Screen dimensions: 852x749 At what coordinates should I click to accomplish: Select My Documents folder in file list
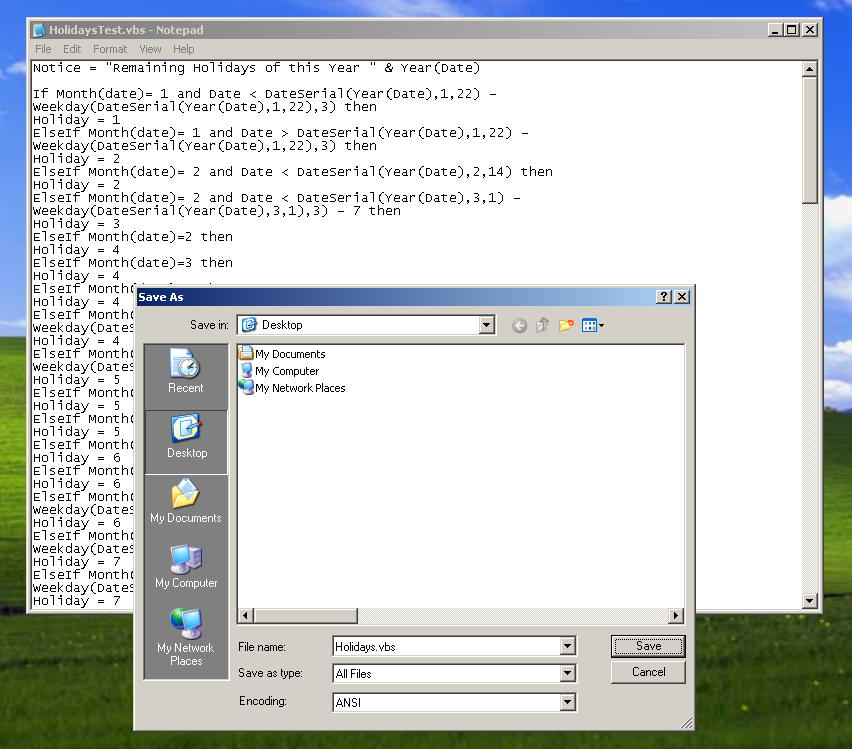click(x=283, y=354)
